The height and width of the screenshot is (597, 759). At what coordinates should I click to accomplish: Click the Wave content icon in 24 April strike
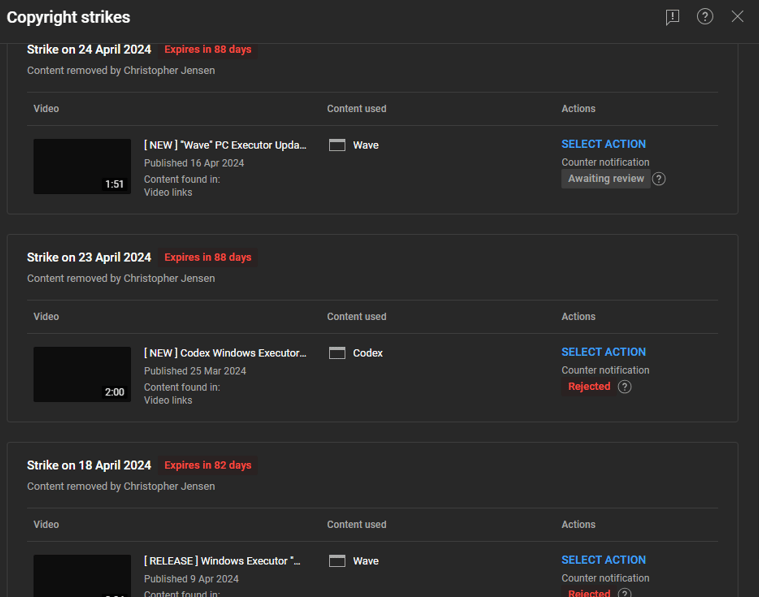point(337,145)
